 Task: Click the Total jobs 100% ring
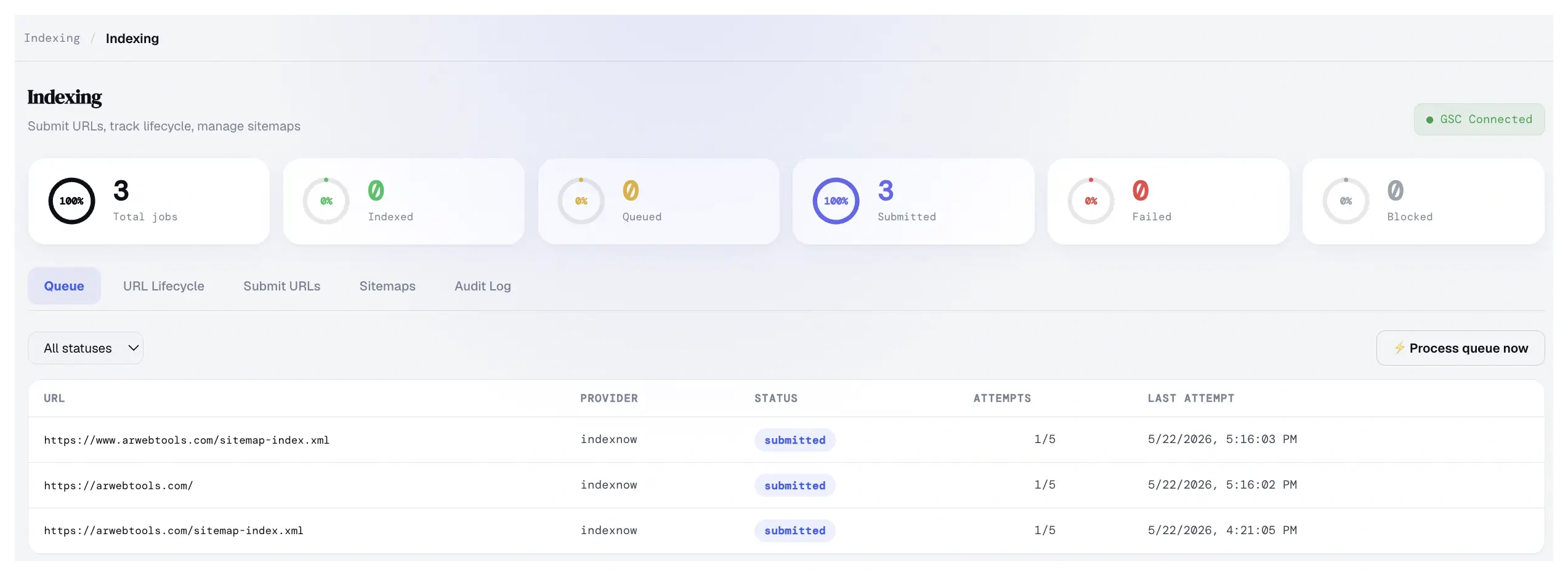pyautogui.click(x=72, y=201)
